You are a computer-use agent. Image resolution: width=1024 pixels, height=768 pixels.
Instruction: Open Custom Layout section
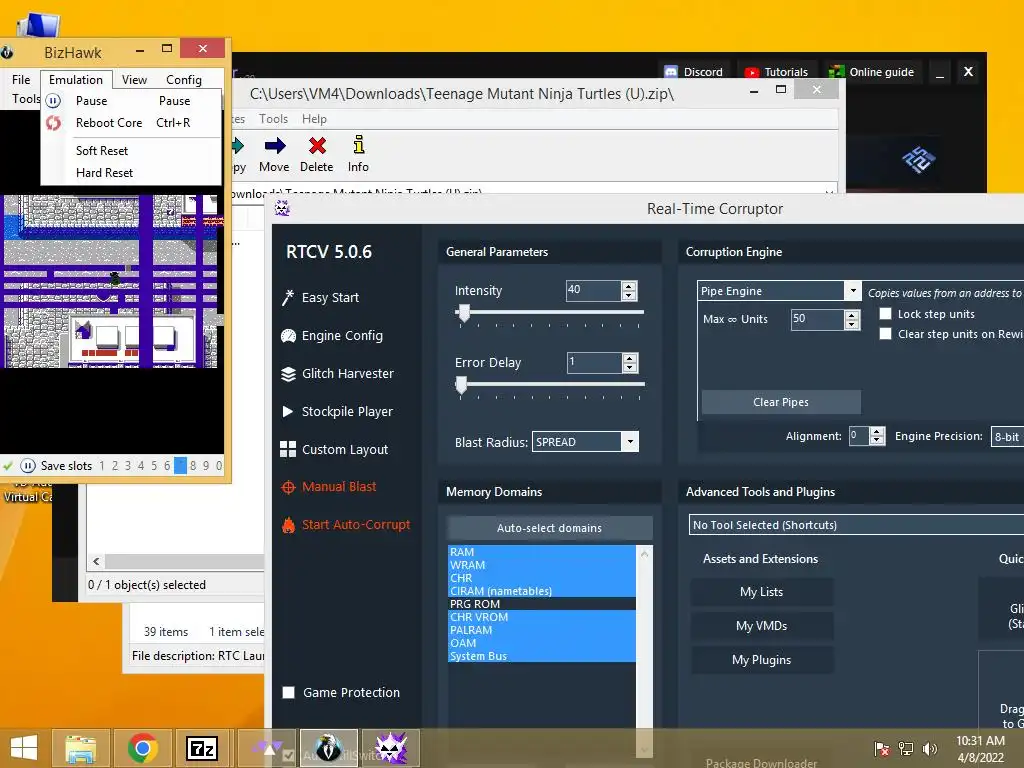tap(334, 449)
